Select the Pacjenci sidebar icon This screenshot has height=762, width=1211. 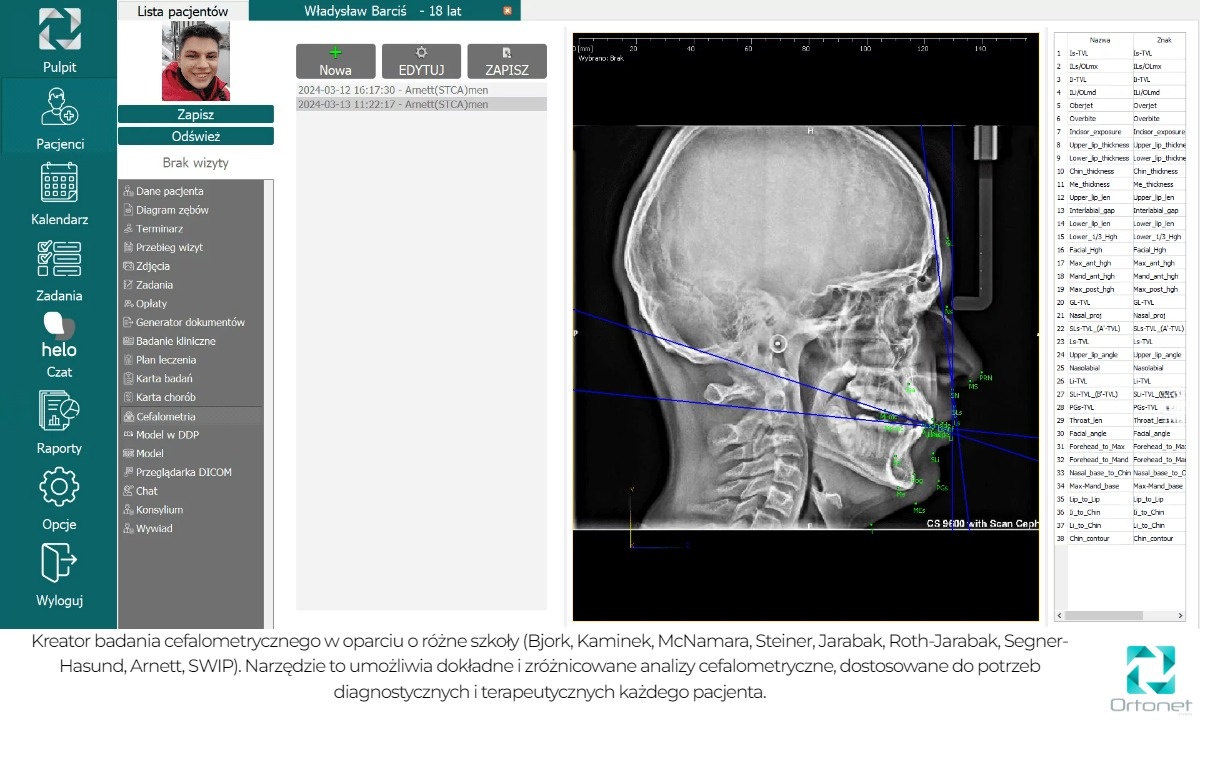click(x=59, y=107)
